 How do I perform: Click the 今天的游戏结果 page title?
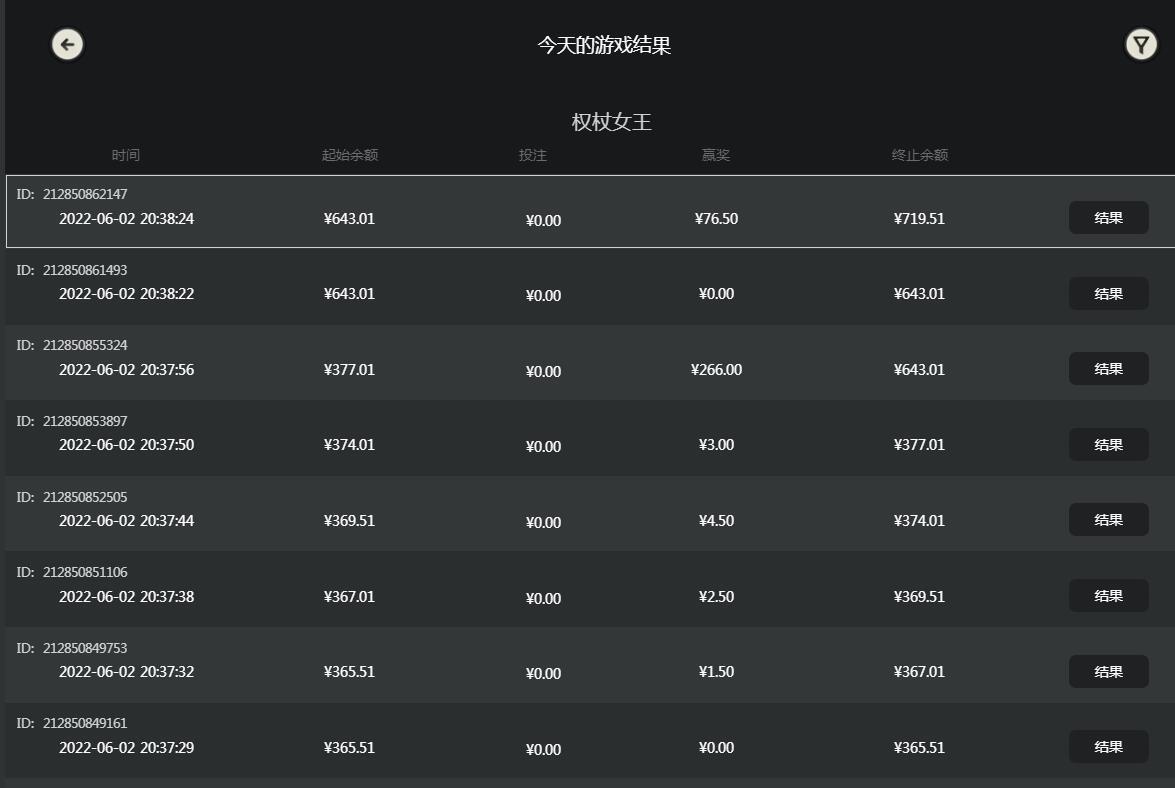(603, 45)
